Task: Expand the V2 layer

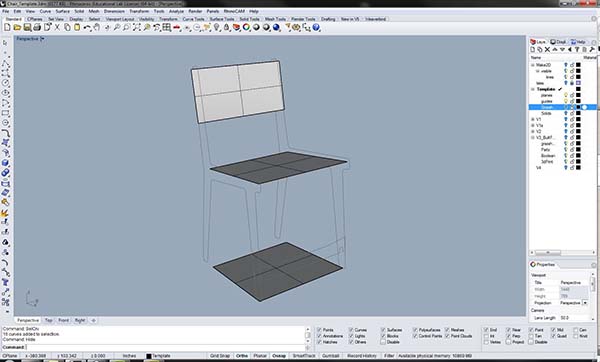Action: pos(532,132)
